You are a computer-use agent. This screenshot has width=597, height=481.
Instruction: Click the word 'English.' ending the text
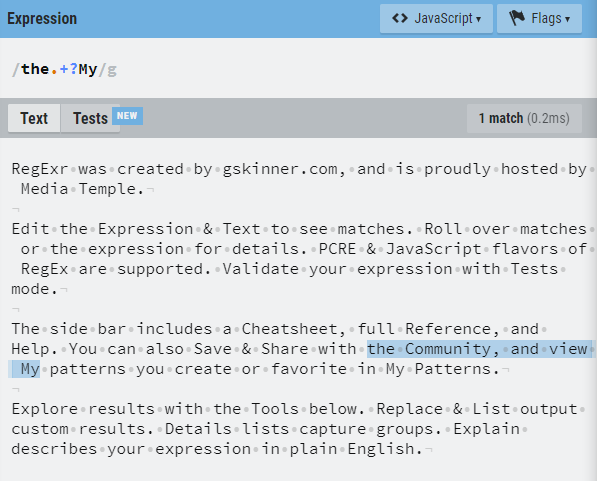click(x=385, y=449)
